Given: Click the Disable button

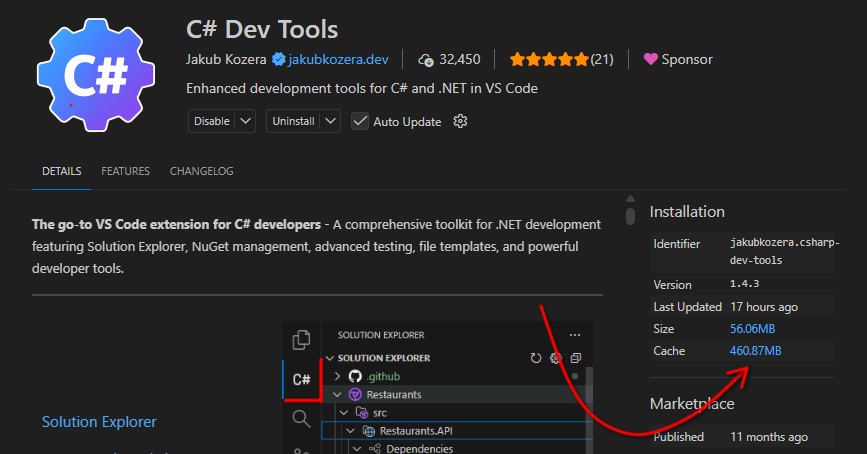Looking at the screenshot, I should tap(212, 121).
